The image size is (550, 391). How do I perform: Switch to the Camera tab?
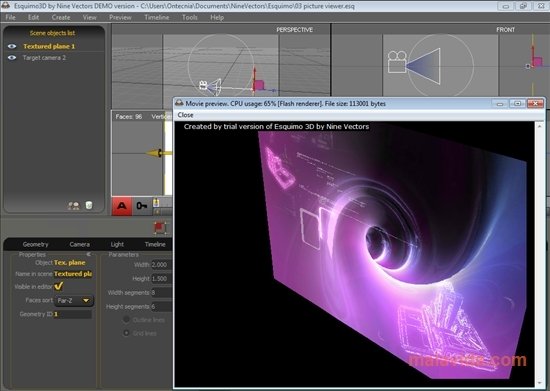coord(80,244)
